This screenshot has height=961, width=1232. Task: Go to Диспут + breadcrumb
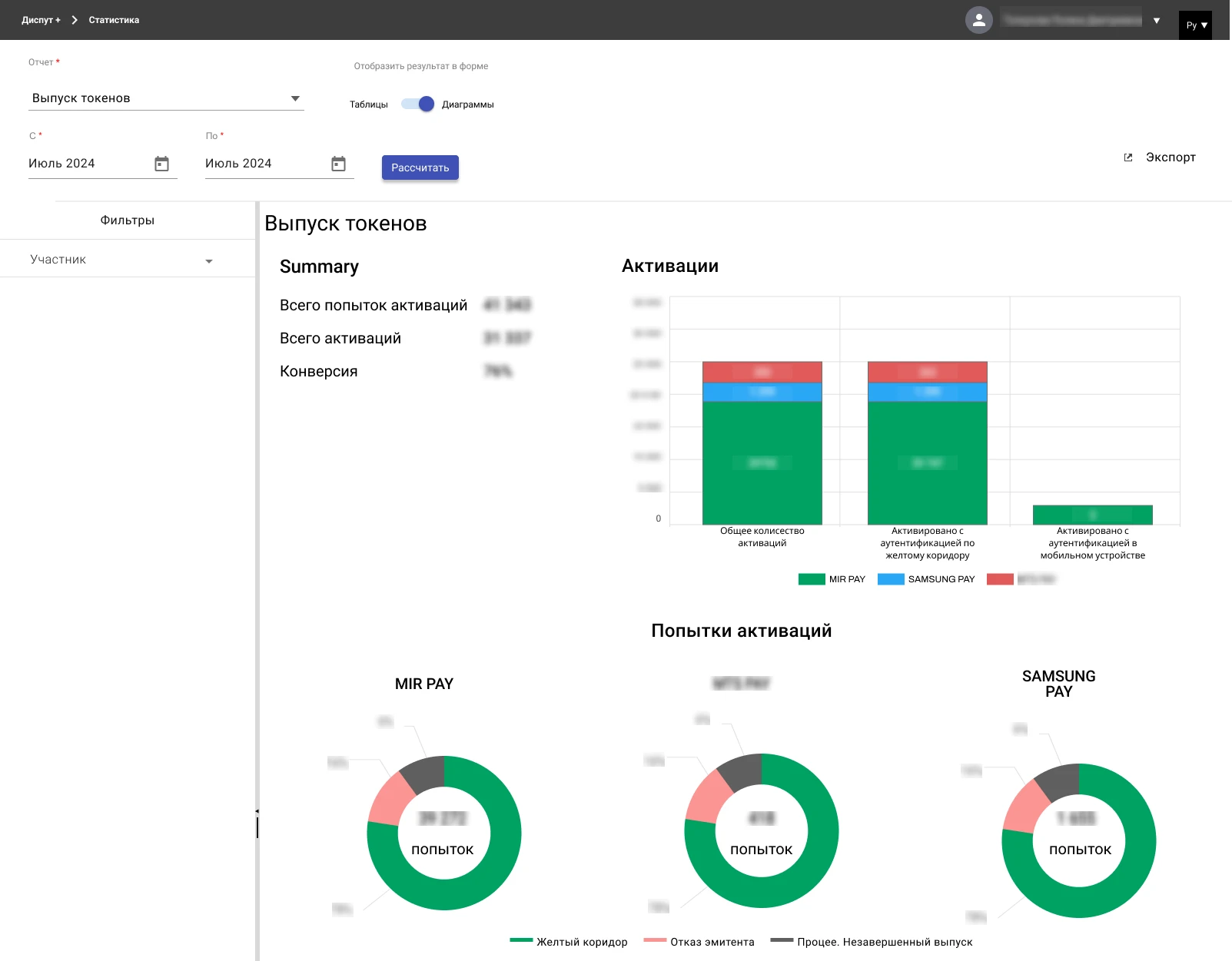(x=41, y=20)
